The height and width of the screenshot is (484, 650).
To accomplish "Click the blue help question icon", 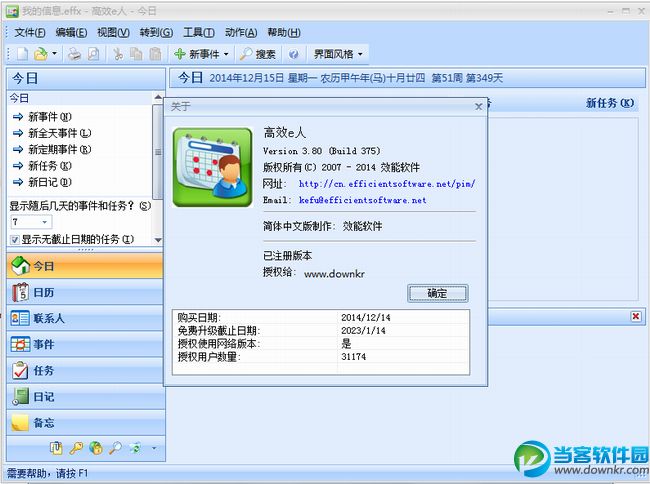I will click(293, 54).
